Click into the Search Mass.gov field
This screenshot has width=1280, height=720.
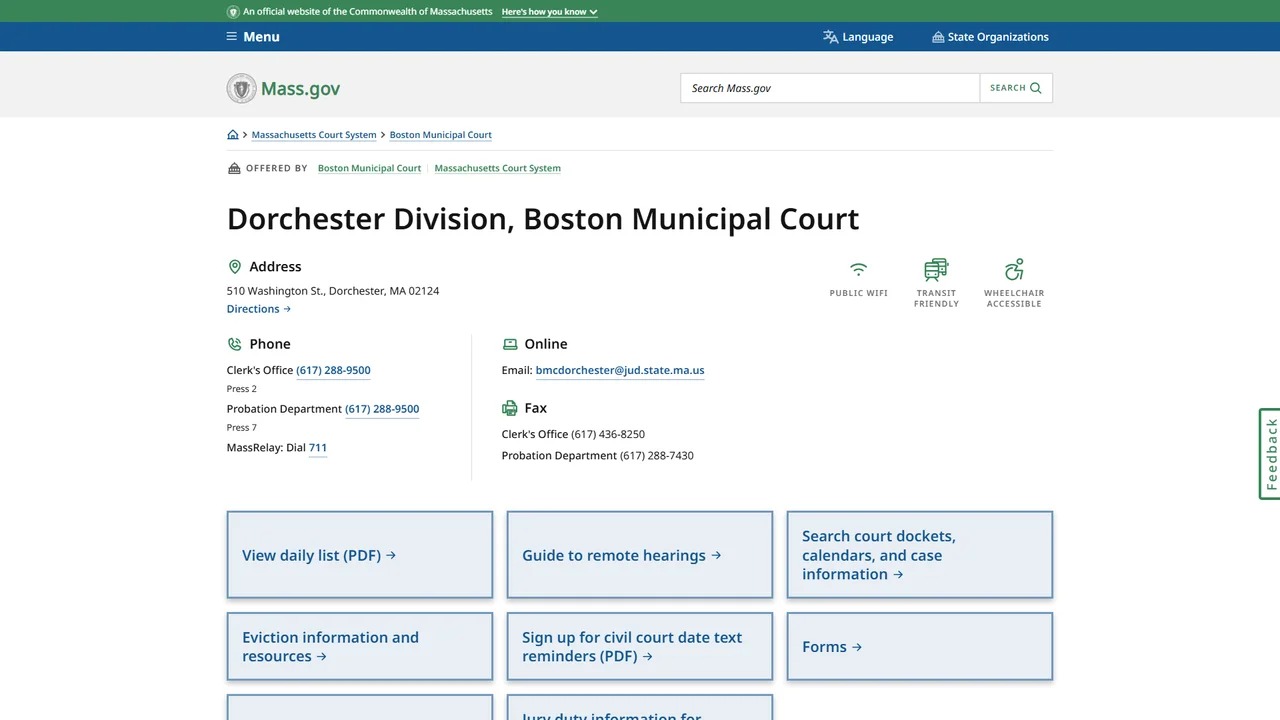click(x=830, y=88)
